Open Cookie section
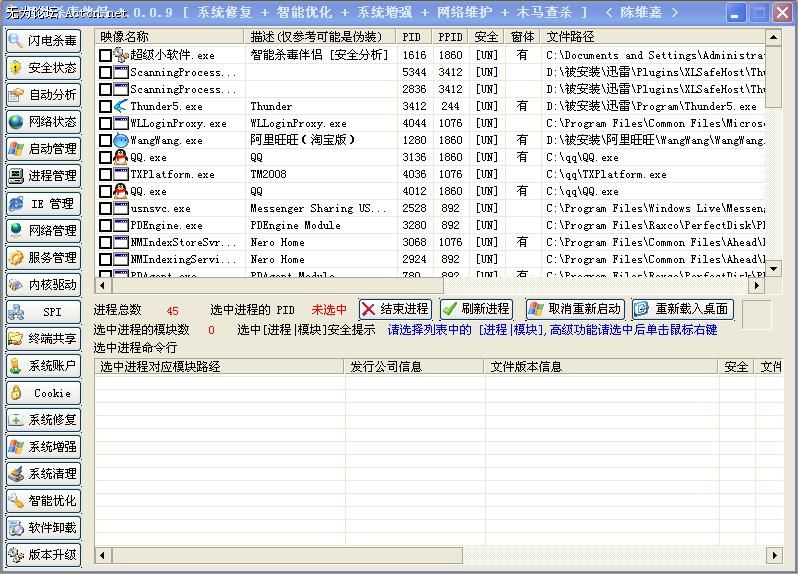This screenshot has height=574, width=798. pyautogui.click(x=44, y=393)
